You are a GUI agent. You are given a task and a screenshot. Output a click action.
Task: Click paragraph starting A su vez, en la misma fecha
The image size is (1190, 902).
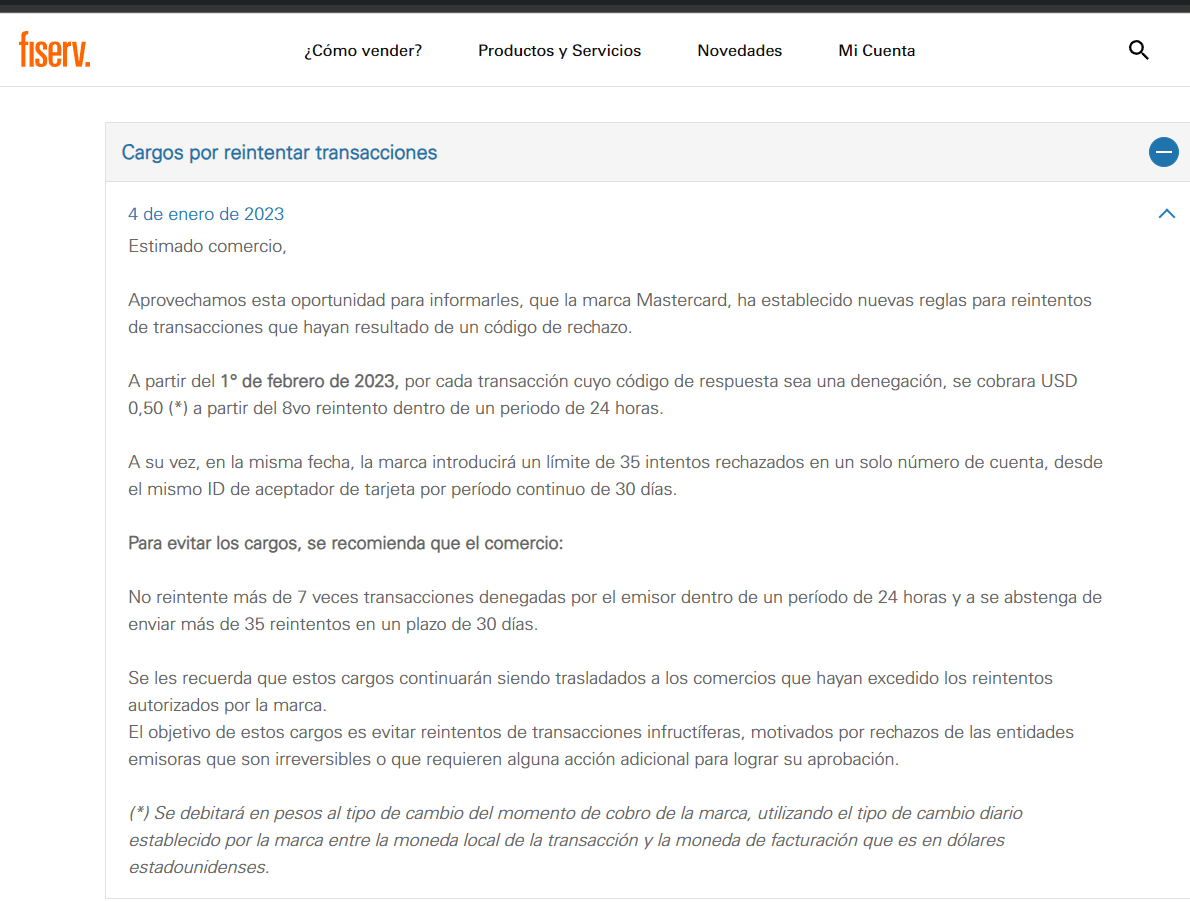click(x=615, y=476)
